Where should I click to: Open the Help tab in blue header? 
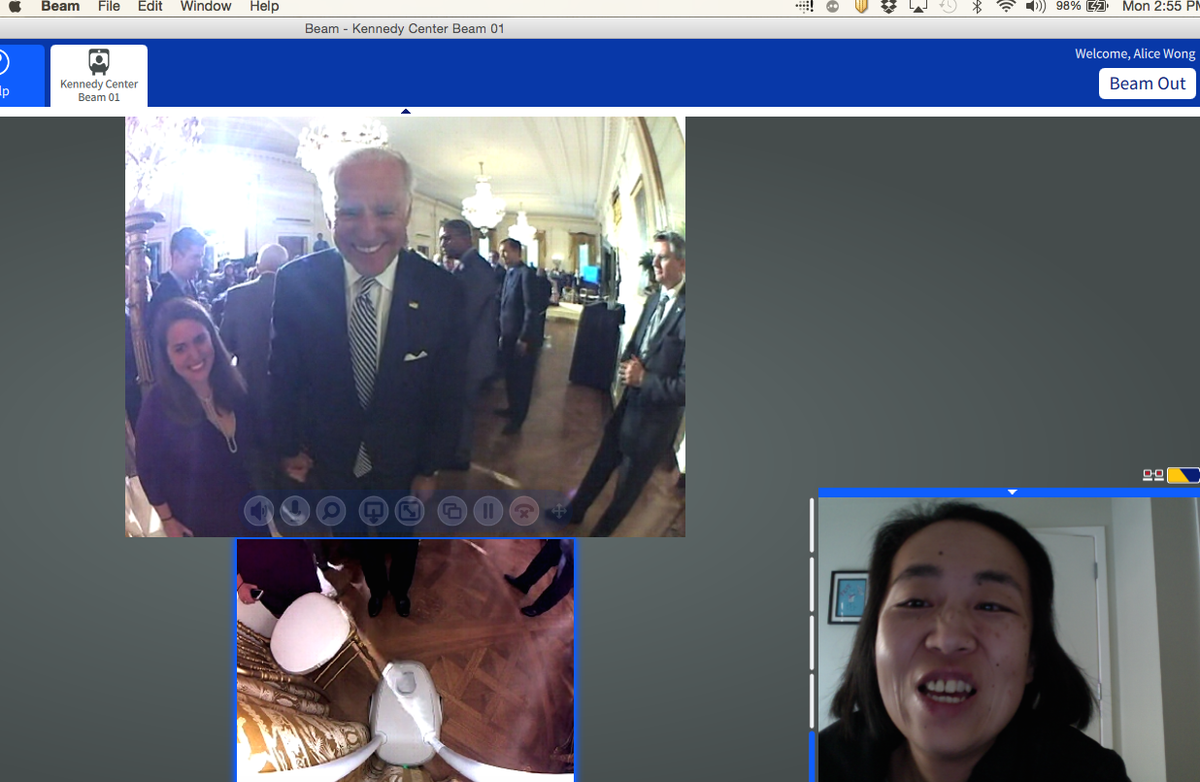tap(20, 75)
